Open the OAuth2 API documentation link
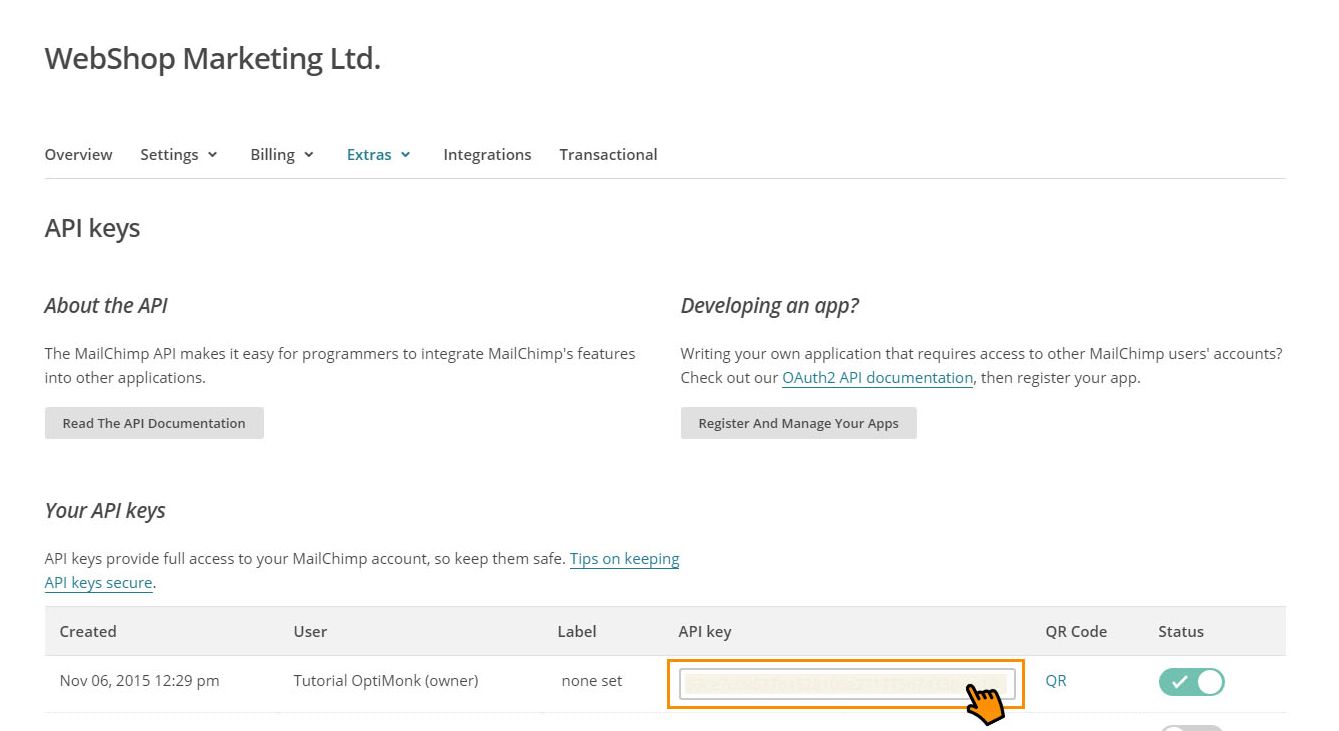1339x731 pixels. point(877,378)
